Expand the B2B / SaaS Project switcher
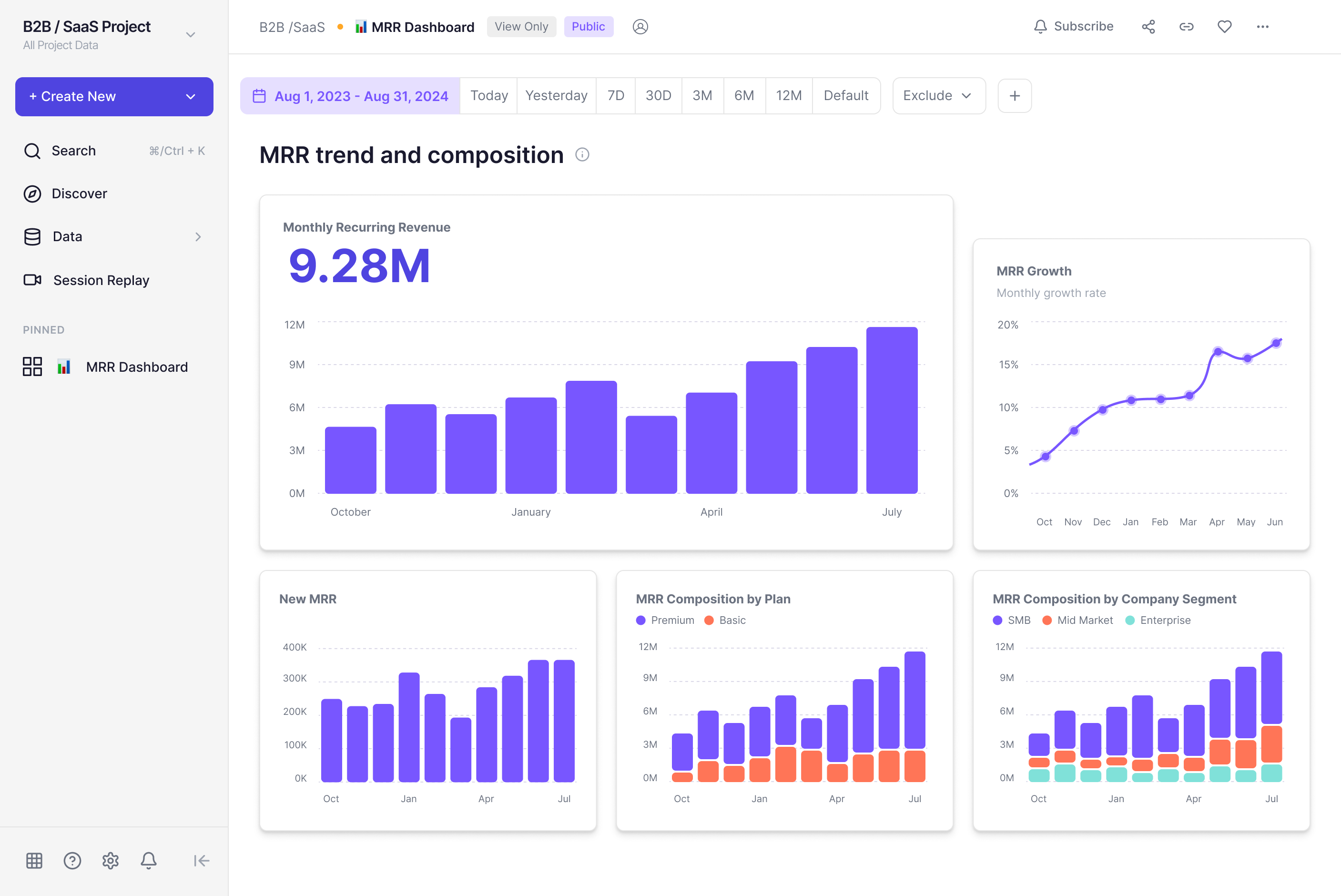The width and height of the screenshot is (1341, 896). 190,34
